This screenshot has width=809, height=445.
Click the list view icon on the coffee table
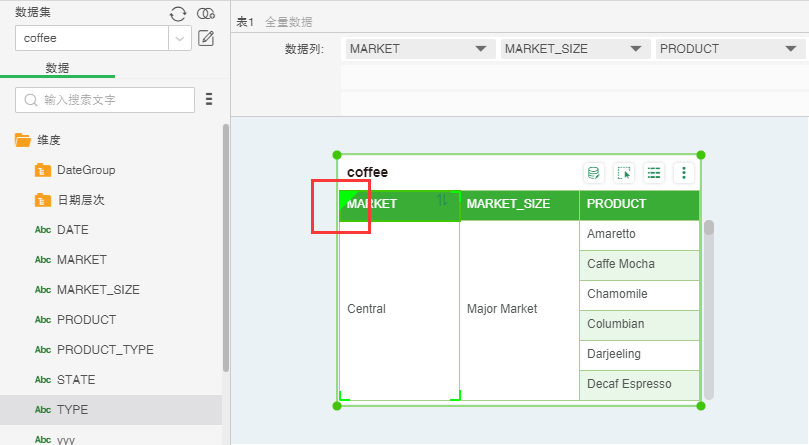(654, 173)
